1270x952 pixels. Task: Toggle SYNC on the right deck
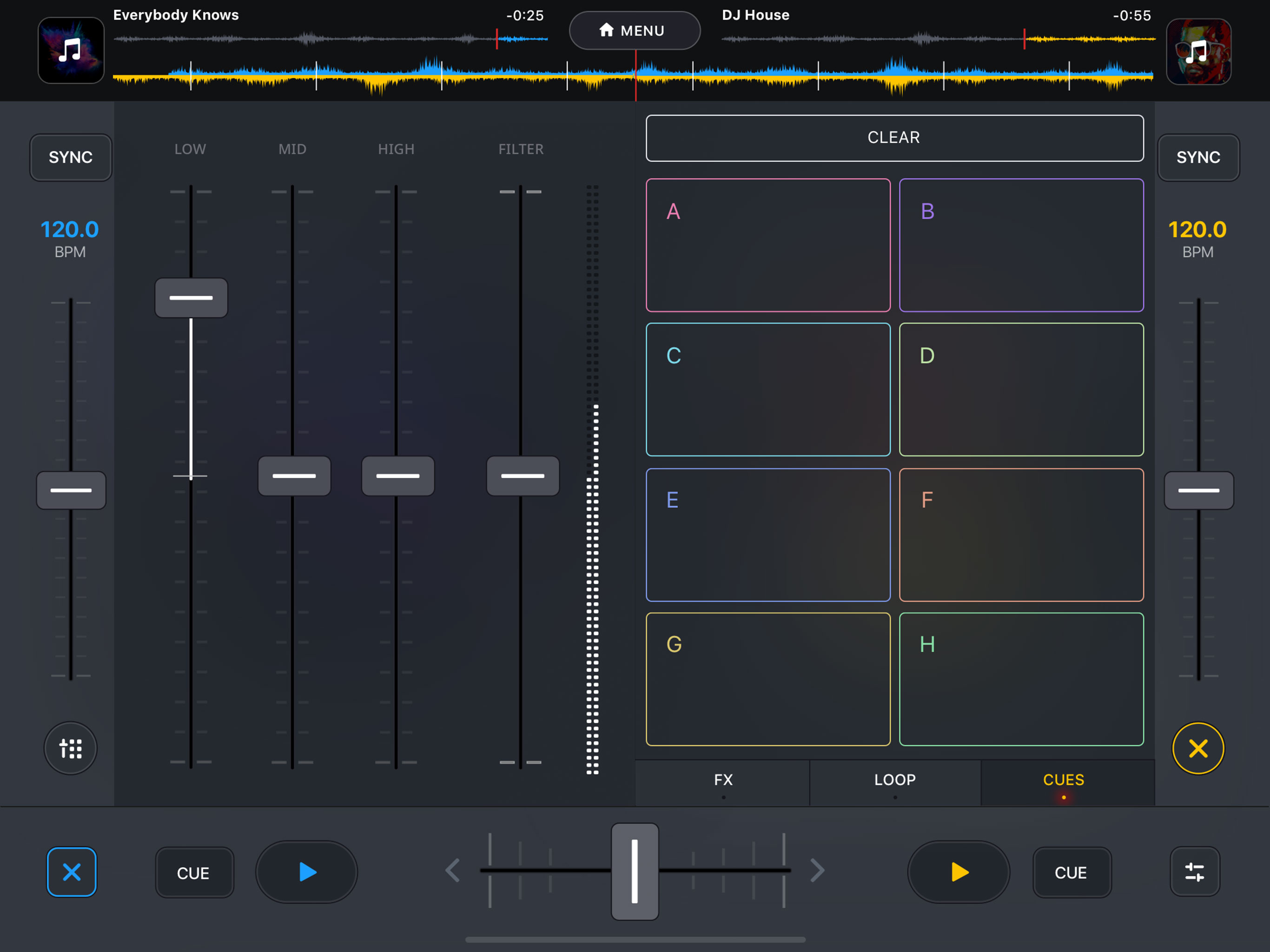pos(1198,157)
